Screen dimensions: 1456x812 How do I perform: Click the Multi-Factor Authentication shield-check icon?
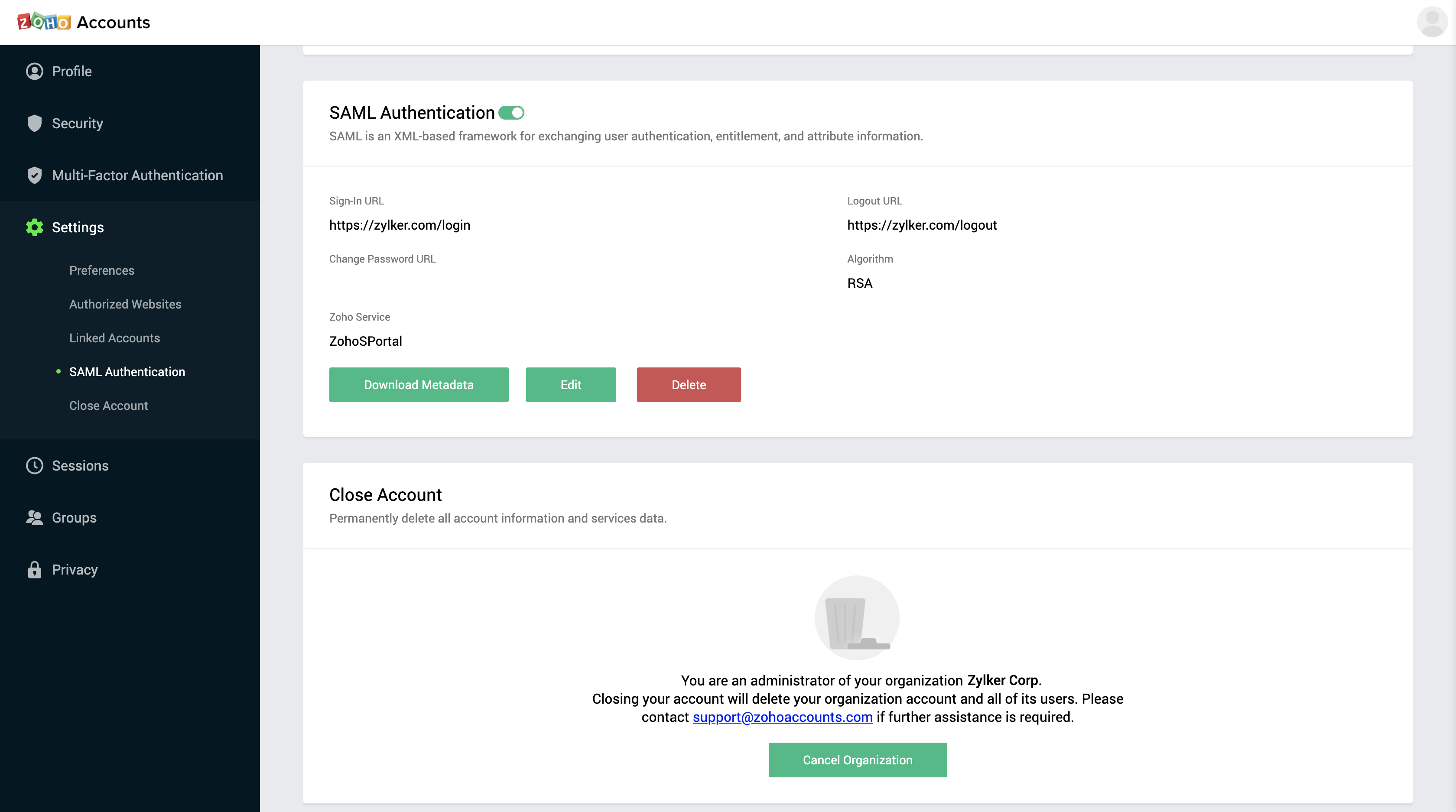tap(35, 175)
